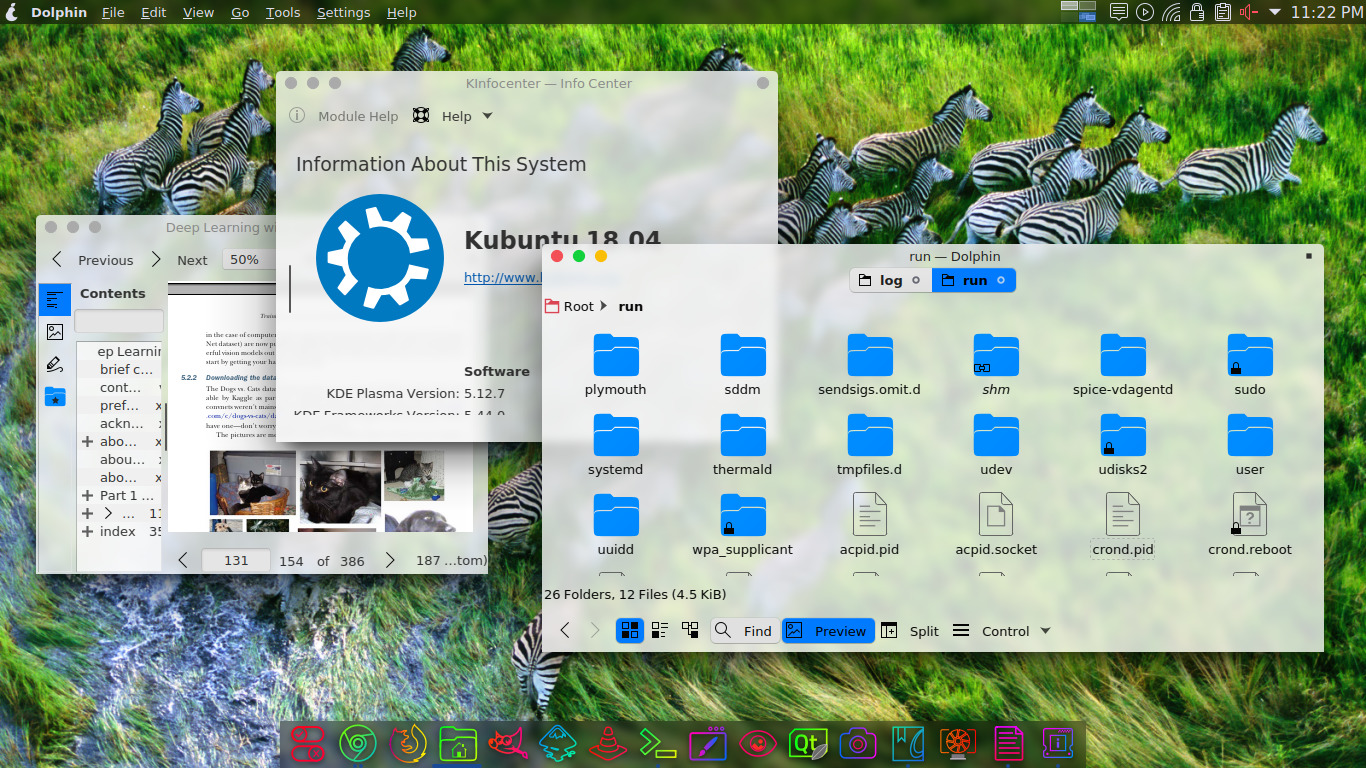The image size is (1366, 768).
Task: Expand first 'abo...' contents entry
Action: (x=88, y=441)
